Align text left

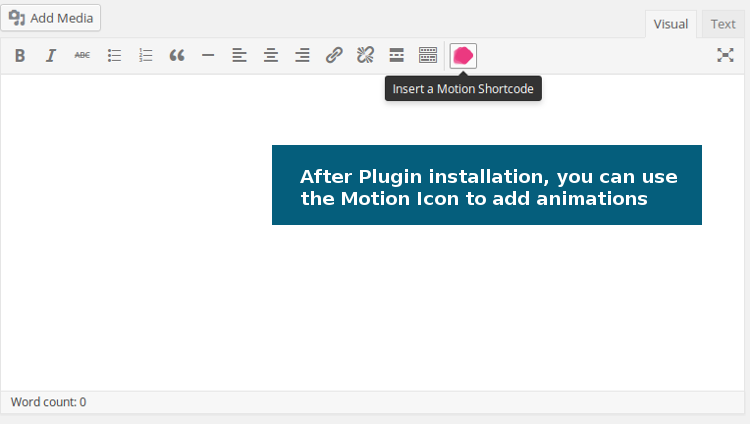coord(240,56)
